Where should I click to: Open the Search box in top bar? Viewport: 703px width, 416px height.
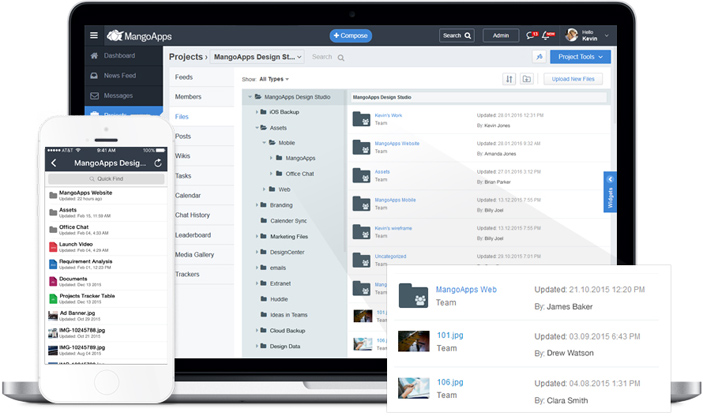coord(457,35)
